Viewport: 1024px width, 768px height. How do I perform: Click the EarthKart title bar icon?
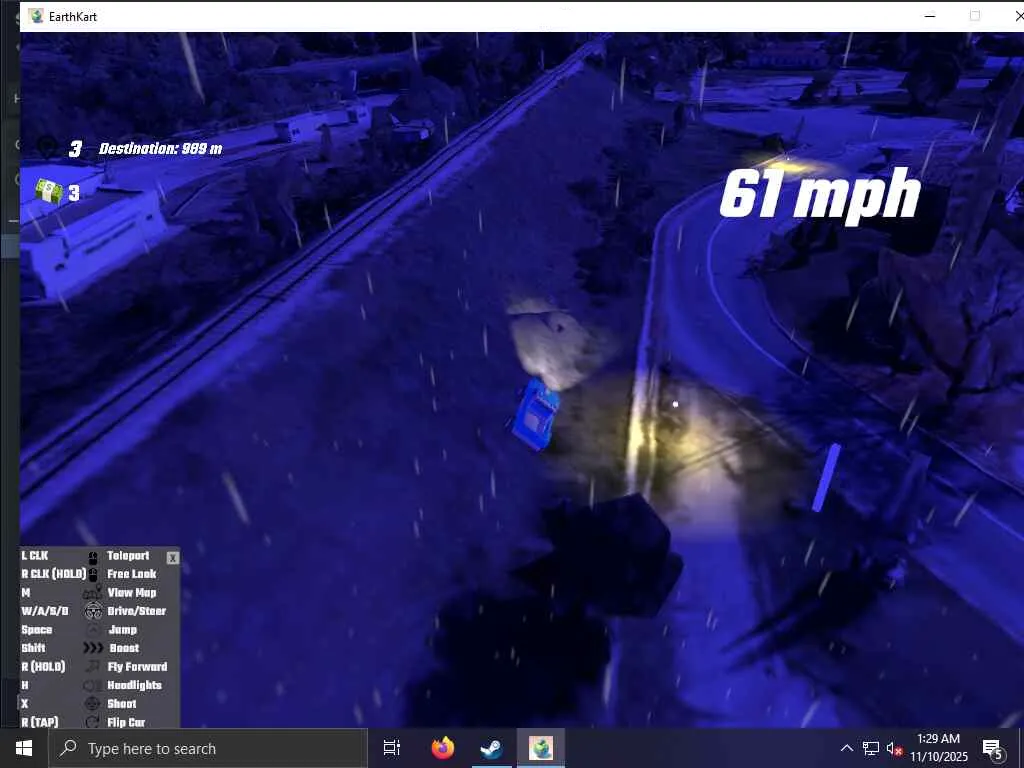point(37,16)
